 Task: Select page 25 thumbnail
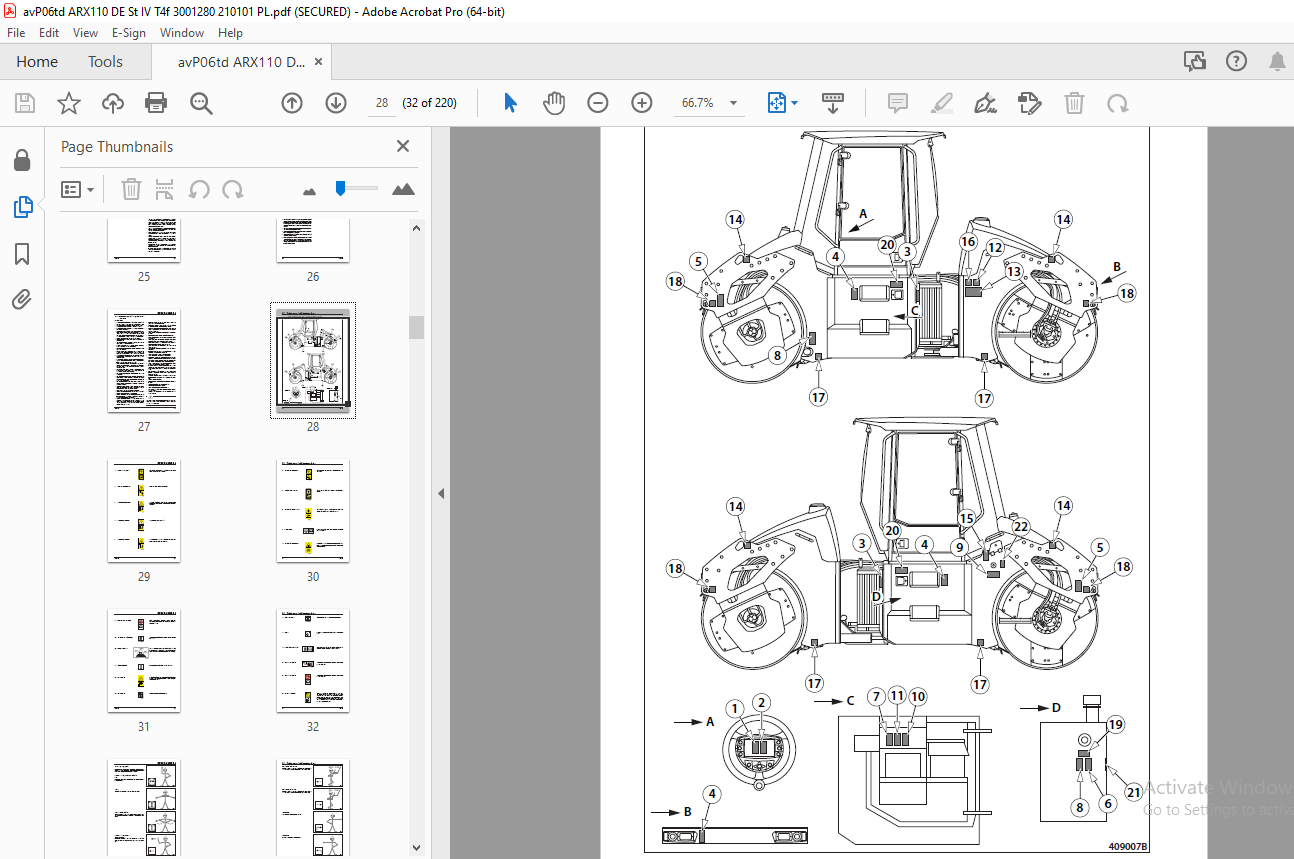[144, 243]
